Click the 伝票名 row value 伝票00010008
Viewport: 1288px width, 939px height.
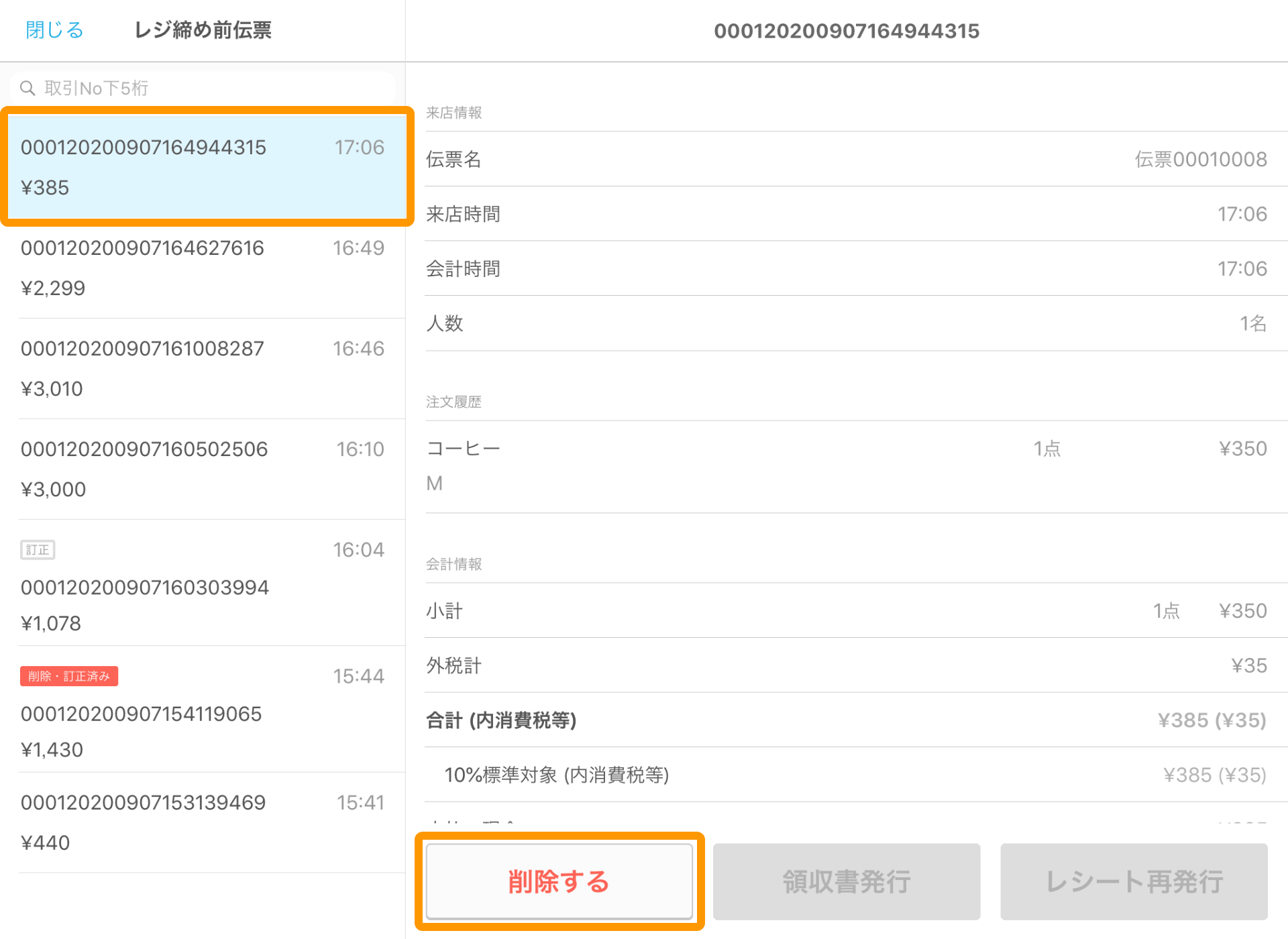[1200, 160]
